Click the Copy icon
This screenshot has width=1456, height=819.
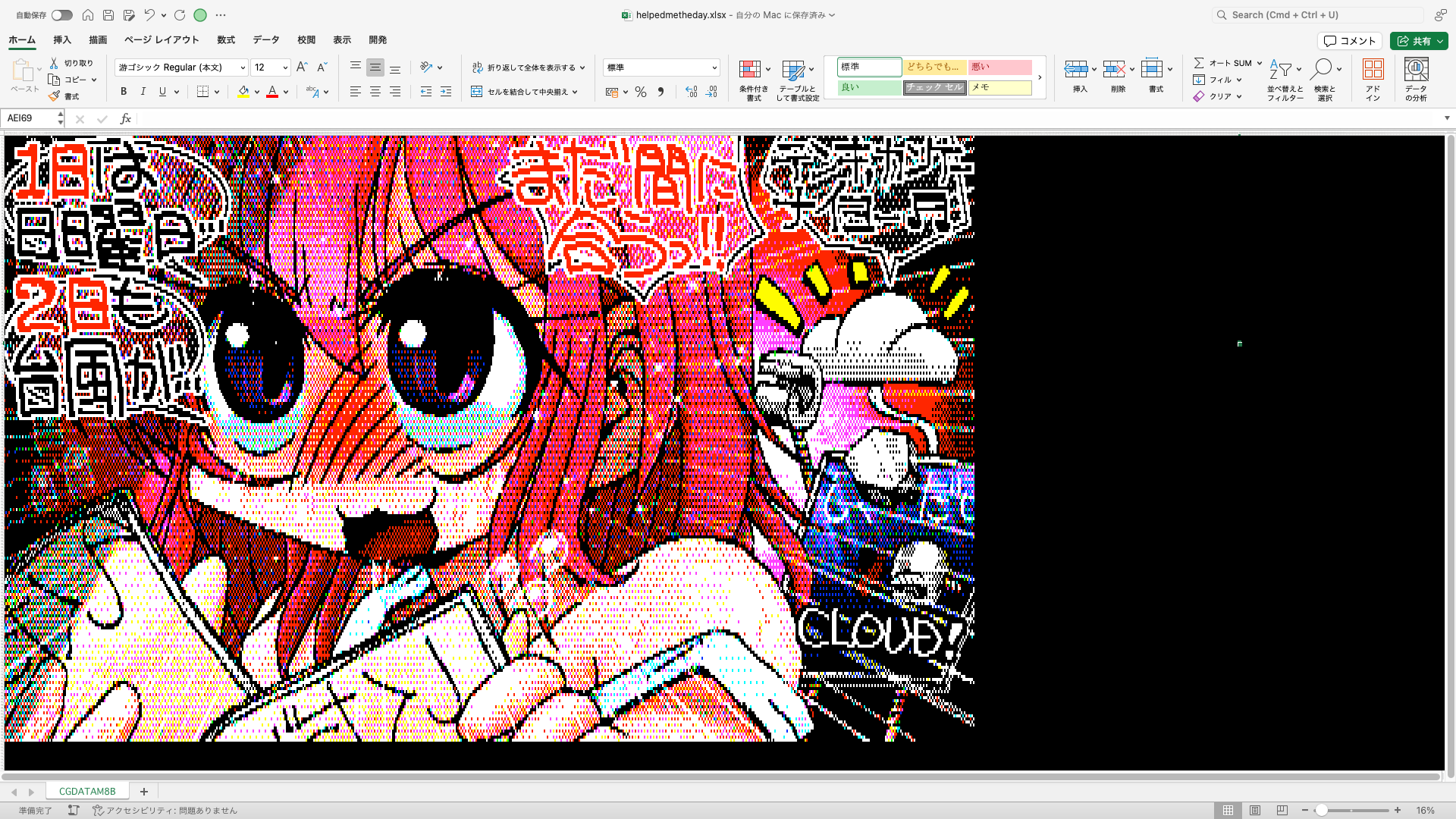54,80
